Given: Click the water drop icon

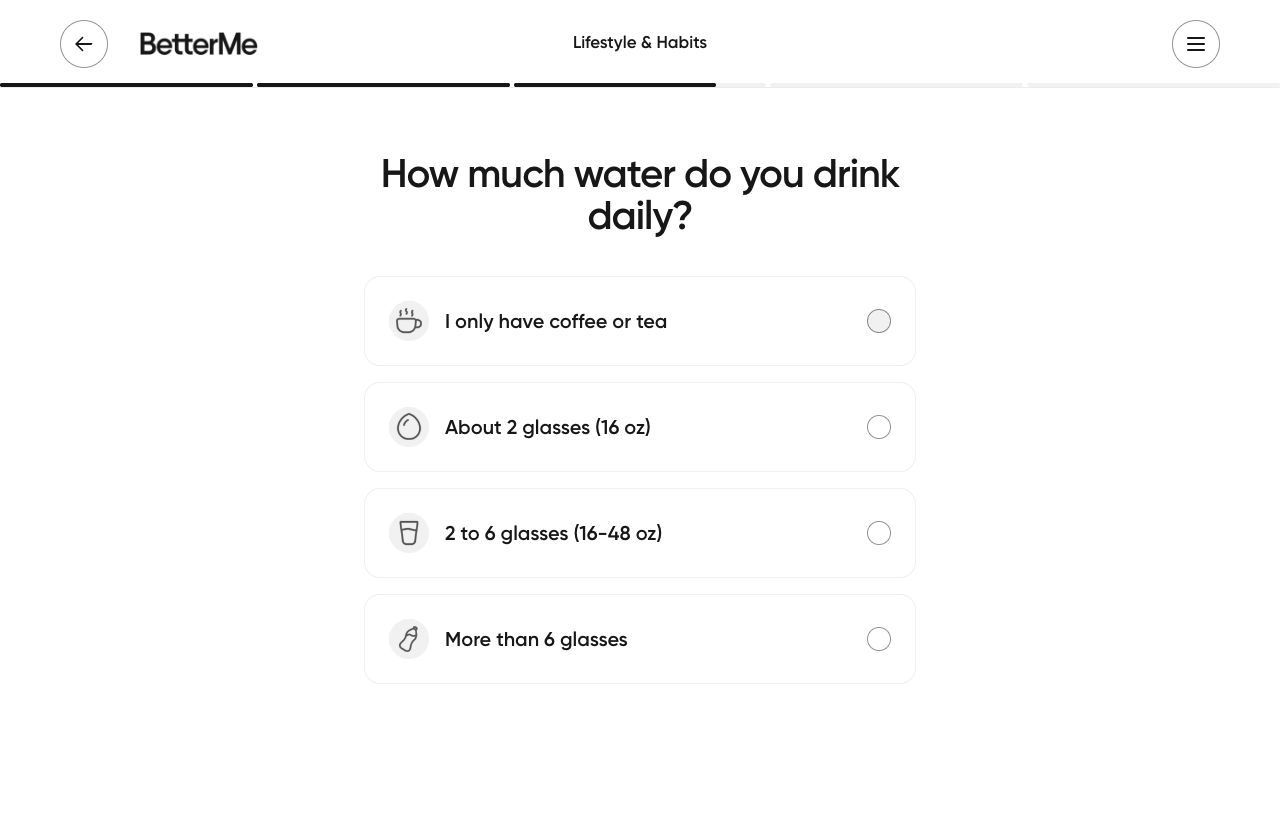Looking at the screenshot, I should 409,427.
